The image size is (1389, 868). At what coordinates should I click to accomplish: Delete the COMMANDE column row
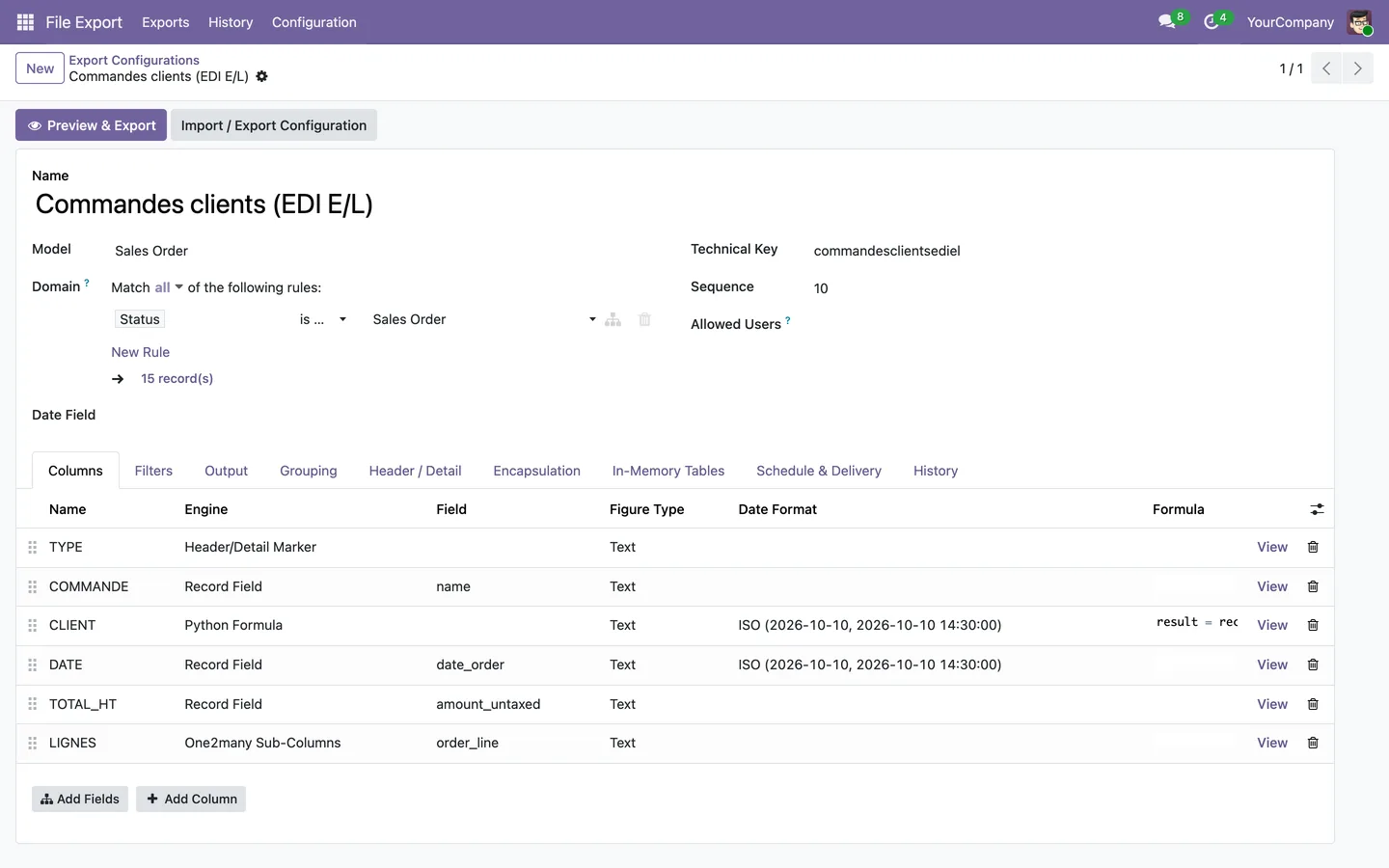coord(1313,586)
